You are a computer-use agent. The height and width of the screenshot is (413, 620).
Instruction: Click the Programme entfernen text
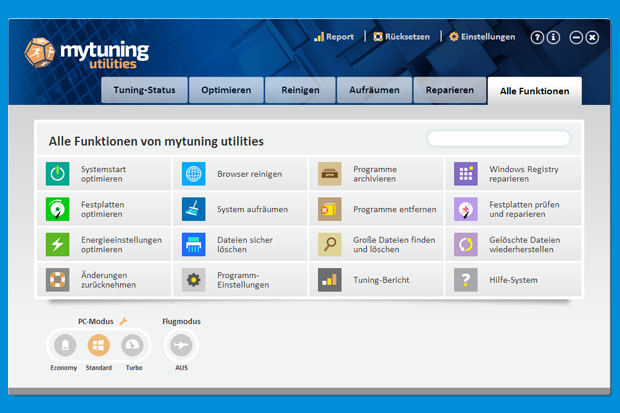pos(395,209)
